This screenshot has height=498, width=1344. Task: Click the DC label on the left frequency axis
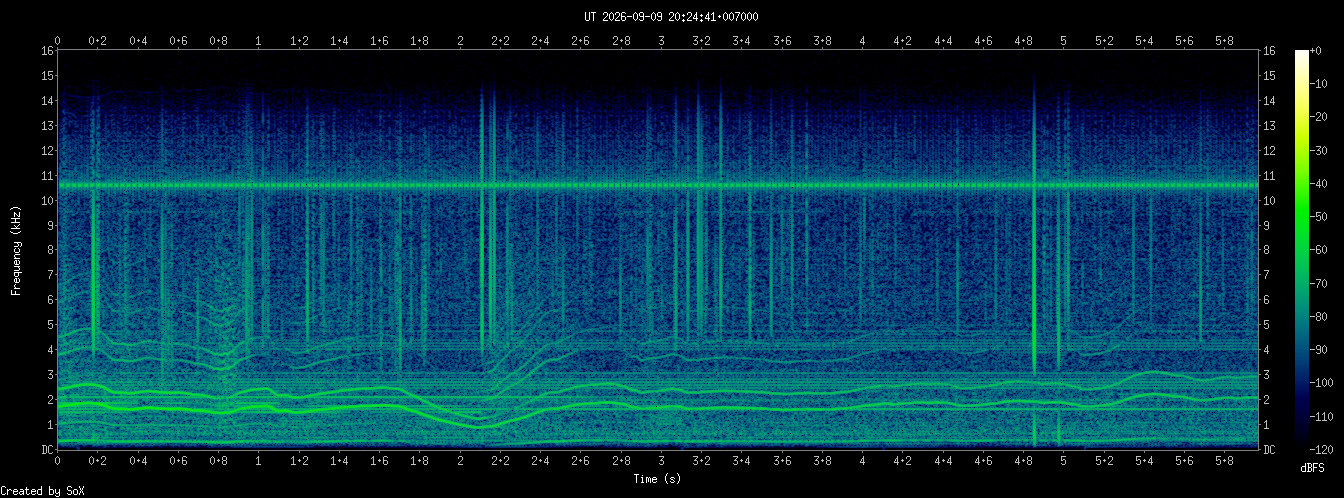(x=47, y=449)
